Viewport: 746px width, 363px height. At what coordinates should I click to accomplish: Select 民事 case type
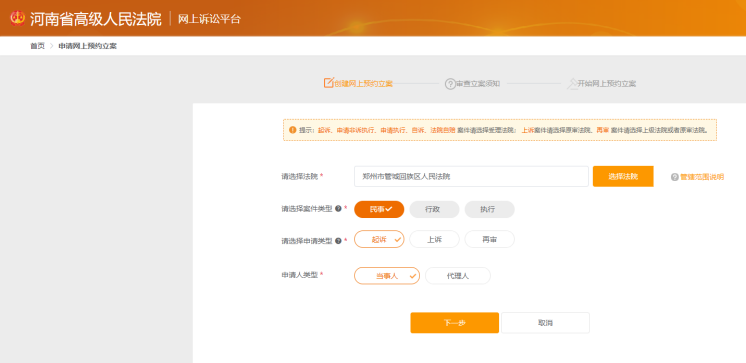point(379,209)
